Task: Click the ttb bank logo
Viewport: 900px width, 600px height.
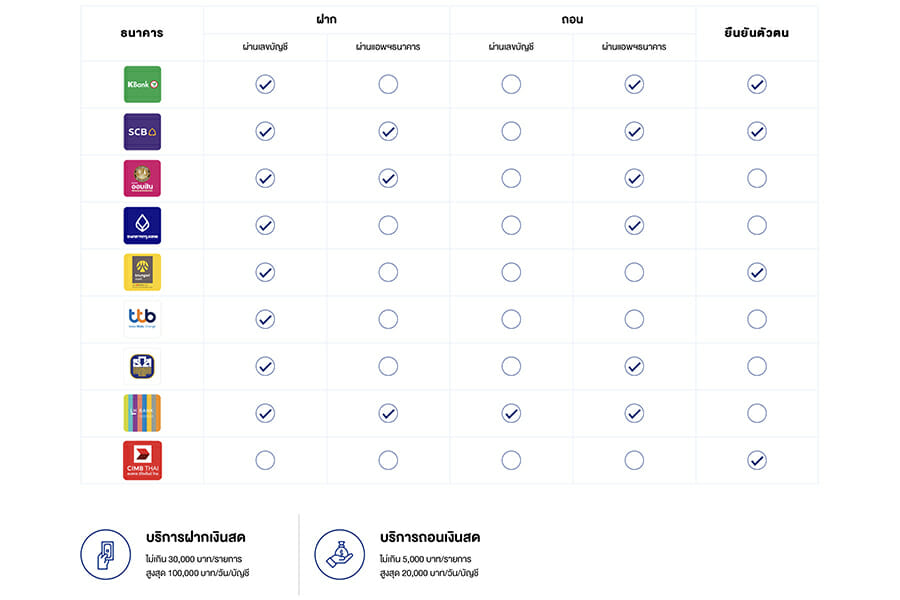Action: (142, 319)
